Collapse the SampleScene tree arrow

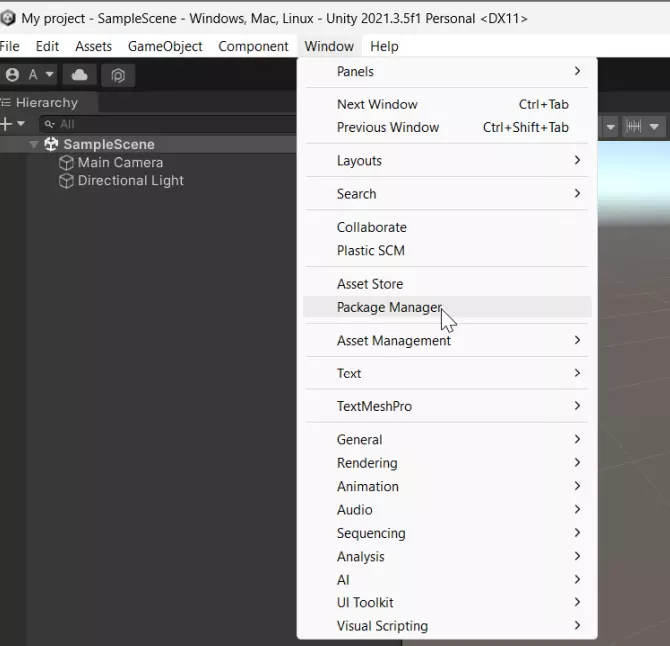pyautogui.click(x=34, y=144)
